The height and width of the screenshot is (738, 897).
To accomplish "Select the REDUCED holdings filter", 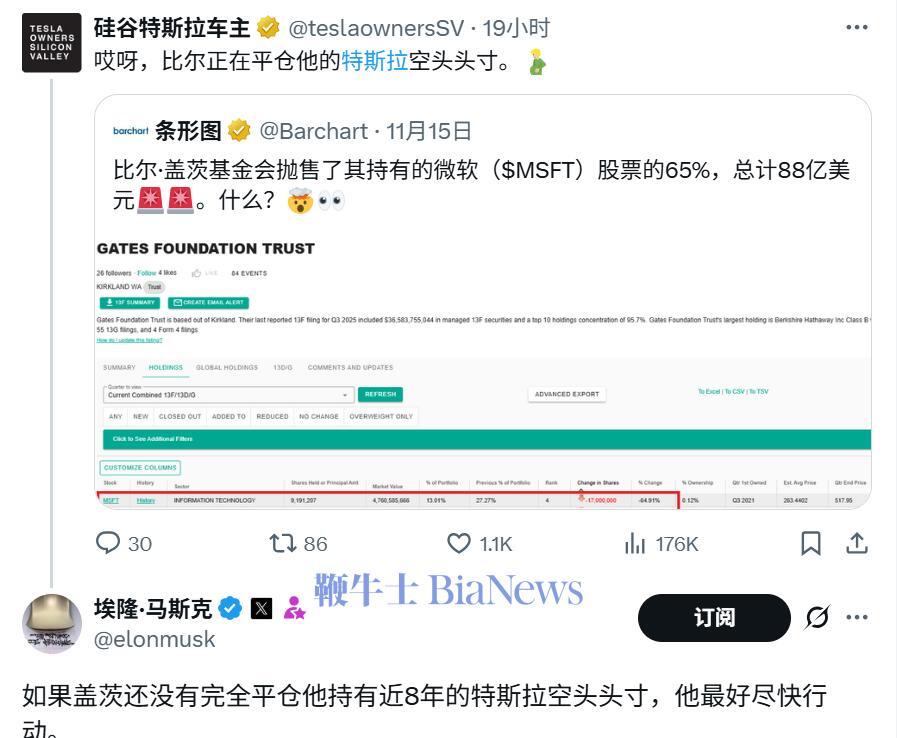I will [x=272, y=416].
